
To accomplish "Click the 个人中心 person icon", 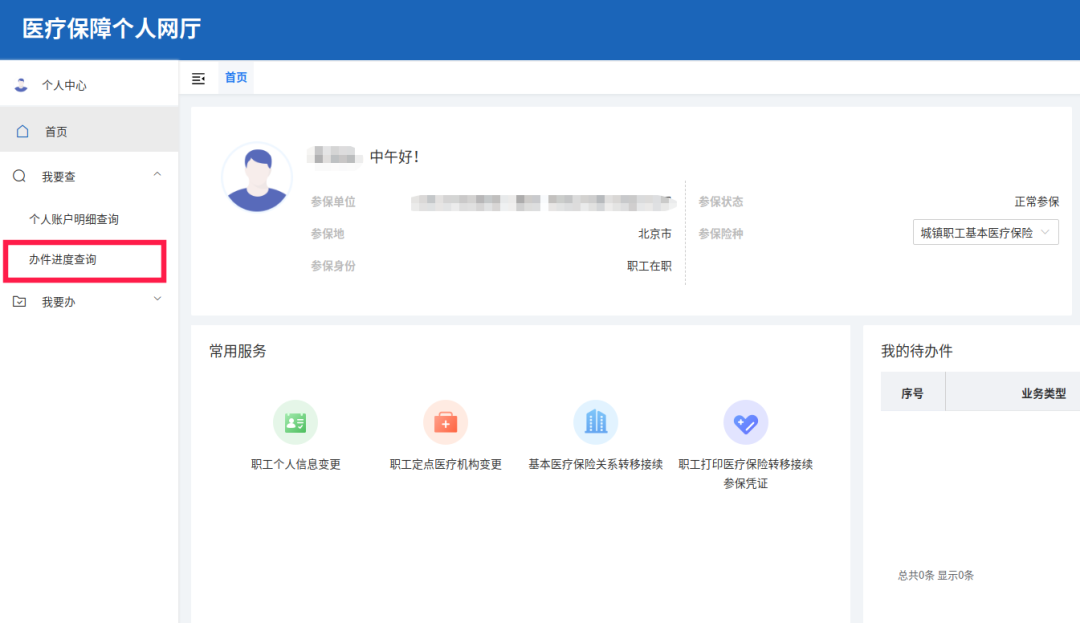I will (21, 85).
